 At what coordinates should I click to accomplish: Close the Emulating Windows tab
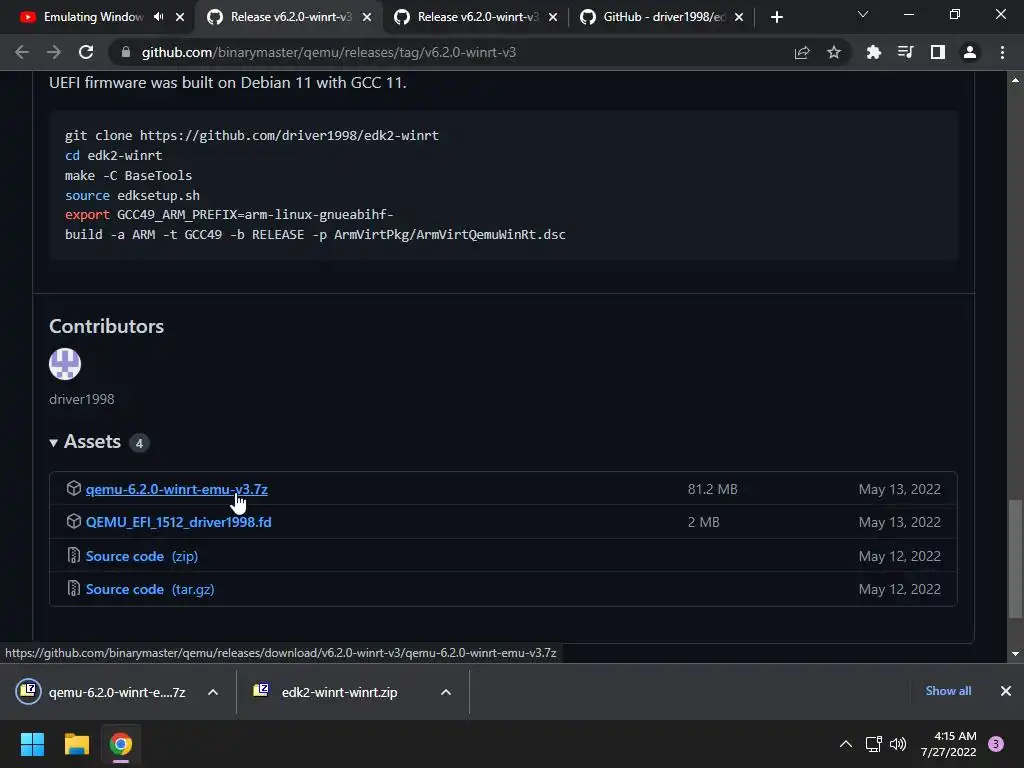click(180, 17)
